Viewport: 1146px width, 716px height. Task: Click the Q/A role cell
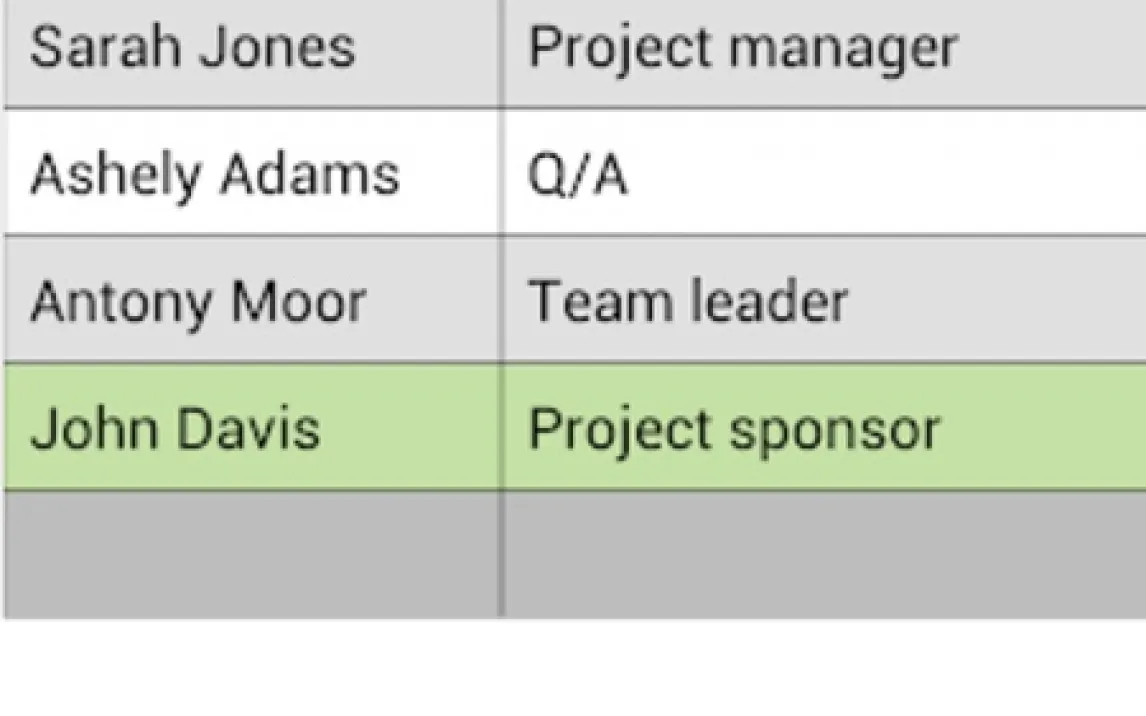point(820,174)
